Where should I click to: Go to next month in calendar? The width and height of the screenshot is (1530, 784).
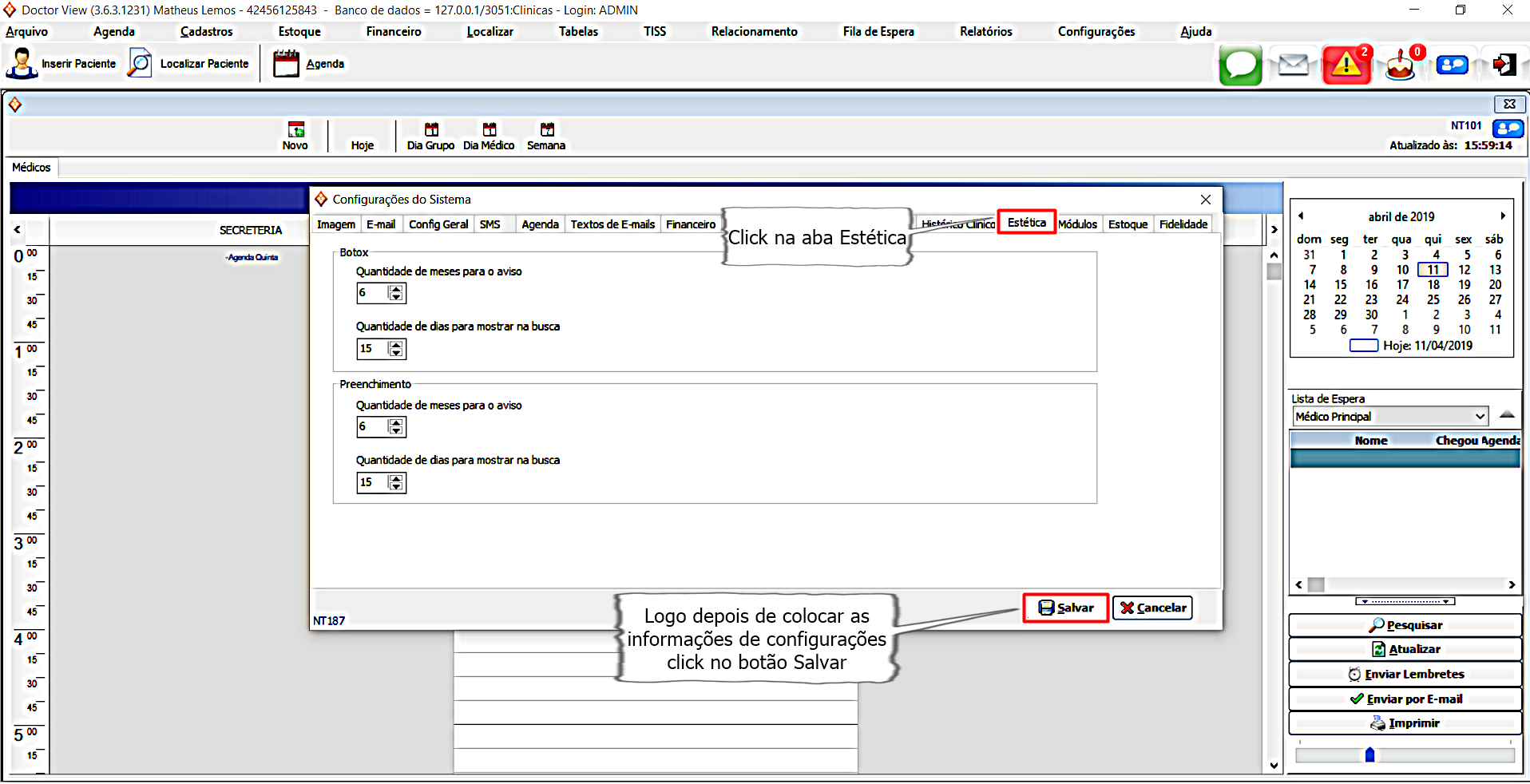[1502, 216]
